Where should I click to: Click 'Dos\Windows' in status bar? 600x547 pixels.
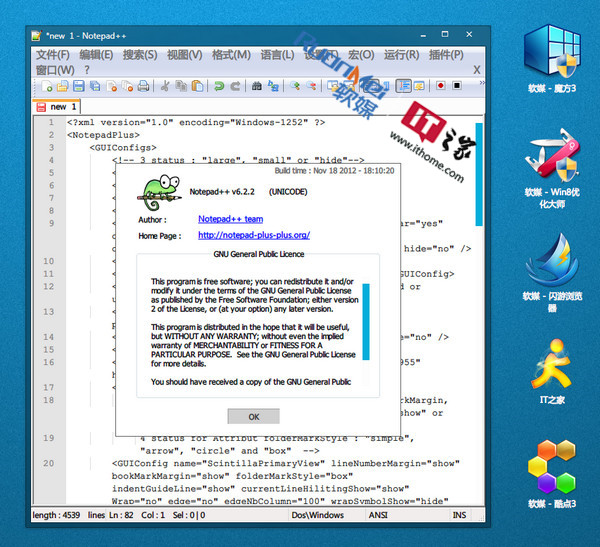[x=318, y=515]
